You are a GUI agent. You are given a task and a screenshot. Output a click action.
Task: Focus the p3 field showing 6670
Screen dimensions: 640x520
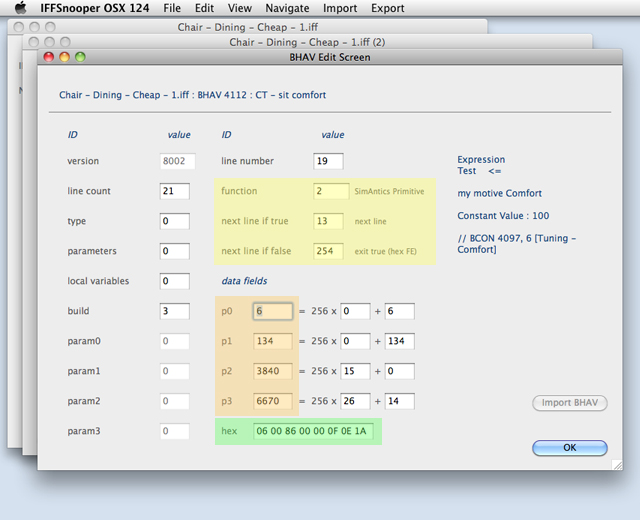coord(272,401)
